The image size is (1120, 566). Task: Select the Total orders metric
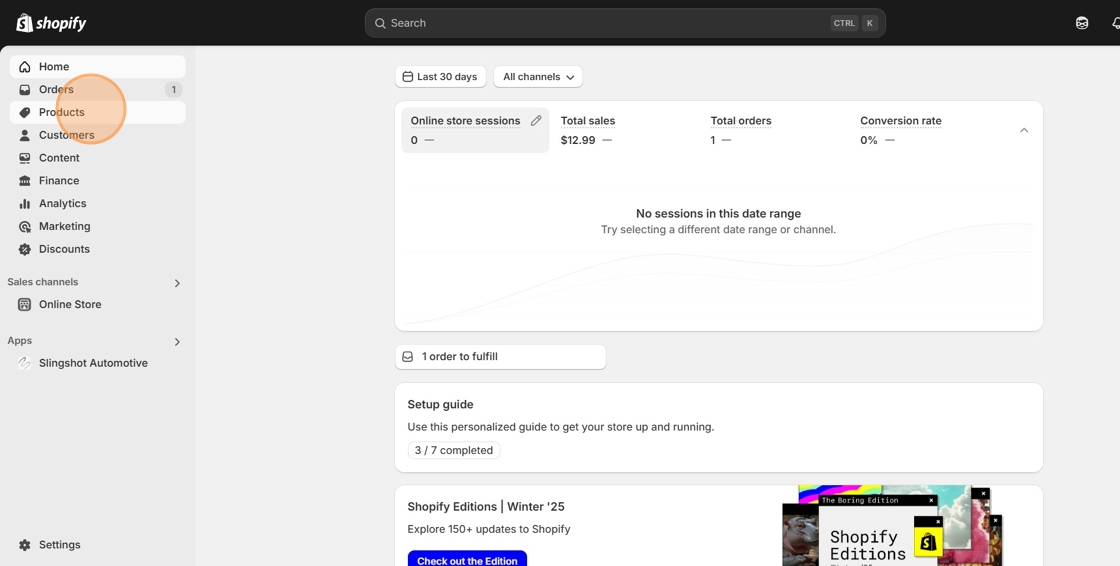pos(775,130)
